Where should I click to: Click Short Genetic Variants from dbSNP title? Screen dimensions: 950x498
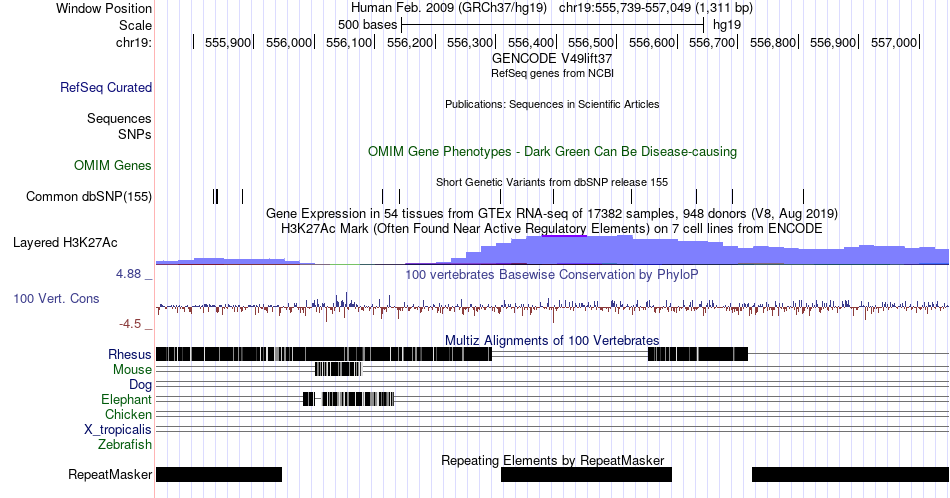point(552,182)
